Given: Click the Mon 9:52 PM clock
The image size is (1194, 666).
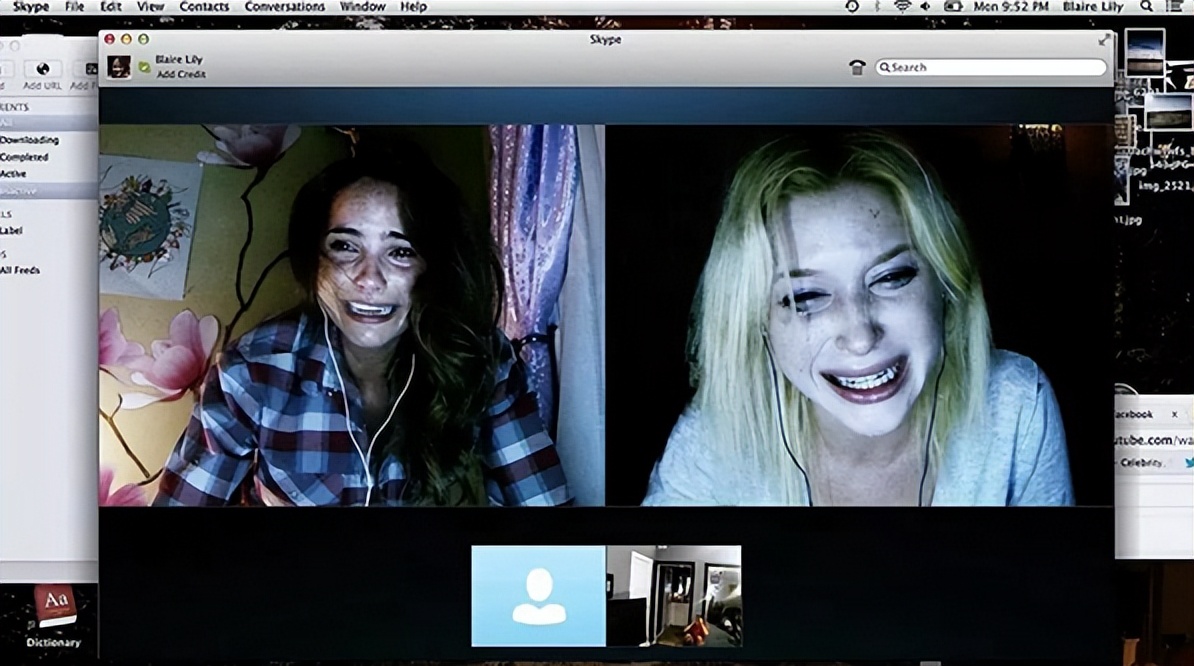Looking at the screenshot, I should [x=1011, y=7].
